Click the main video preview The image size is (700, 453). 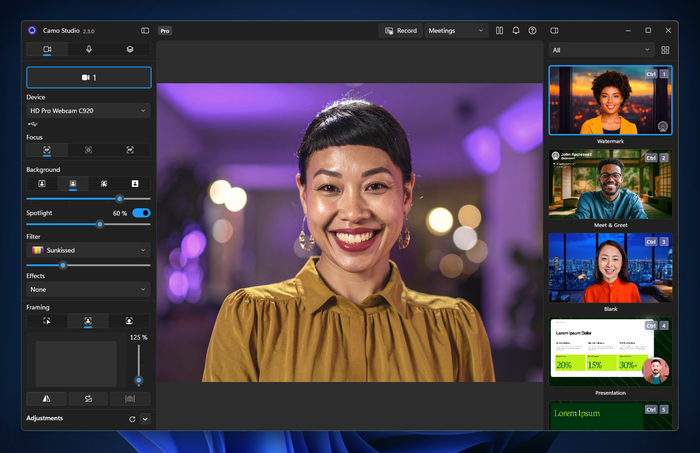350,233
